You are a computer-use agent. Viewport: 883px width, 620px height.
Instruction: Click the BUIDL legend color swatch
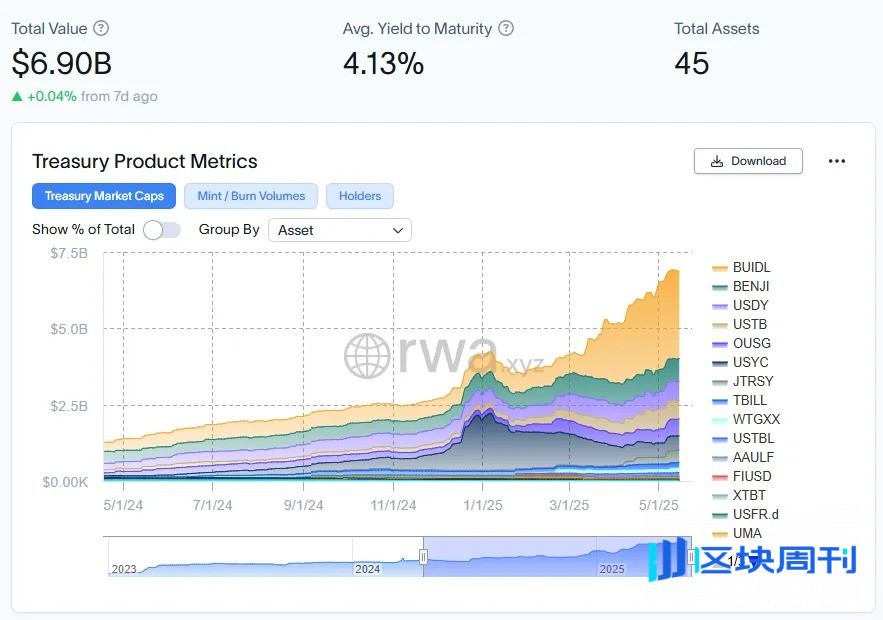point(720,268)
